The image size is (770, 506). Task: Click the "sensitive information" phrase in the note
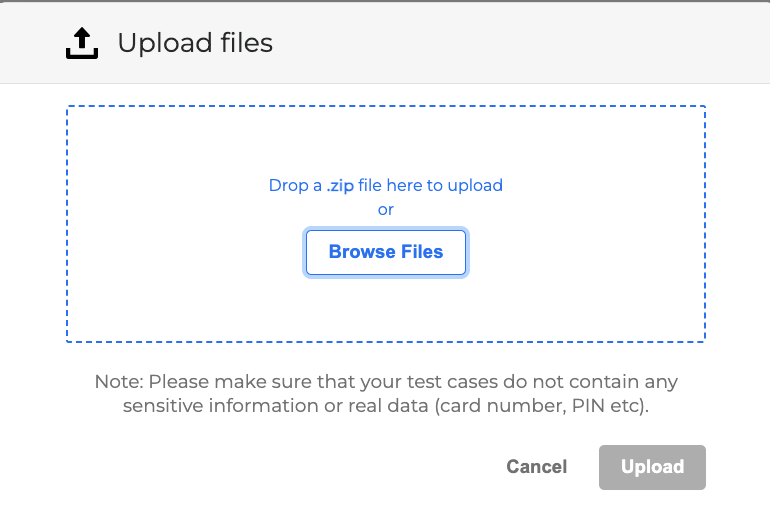point(213,406)
